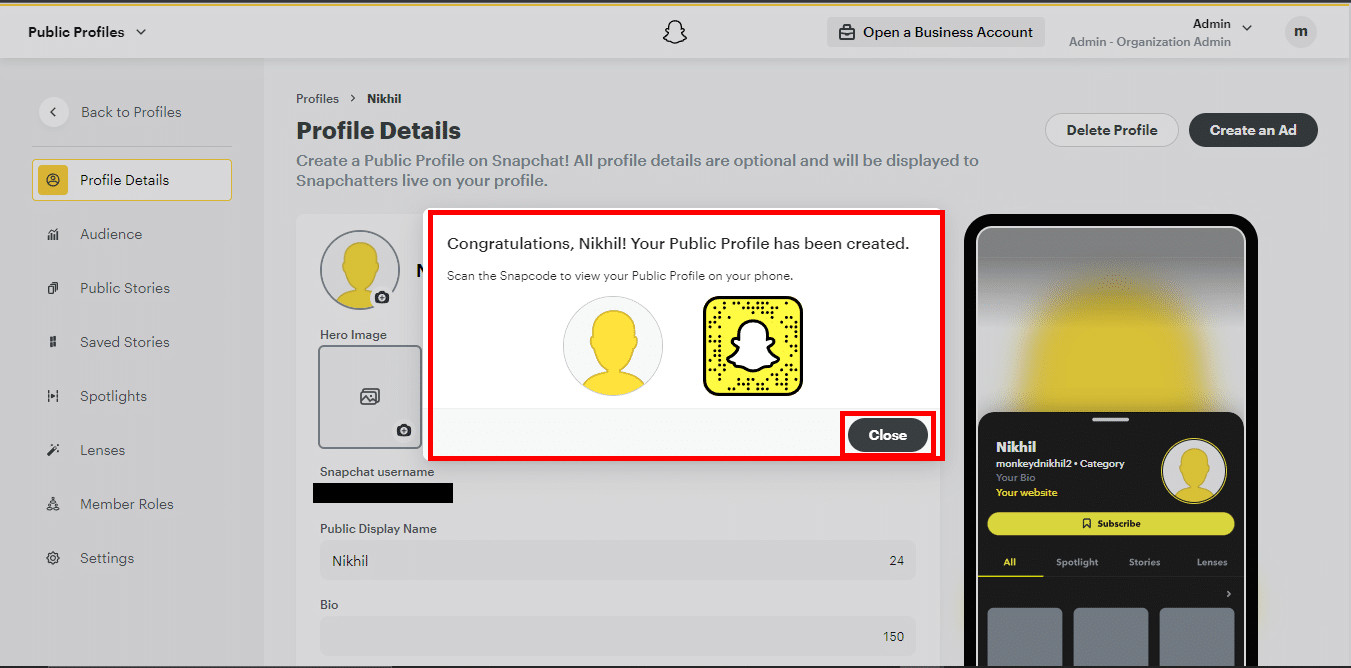Click the Snapchat ghost logo

tap(675, 31)
